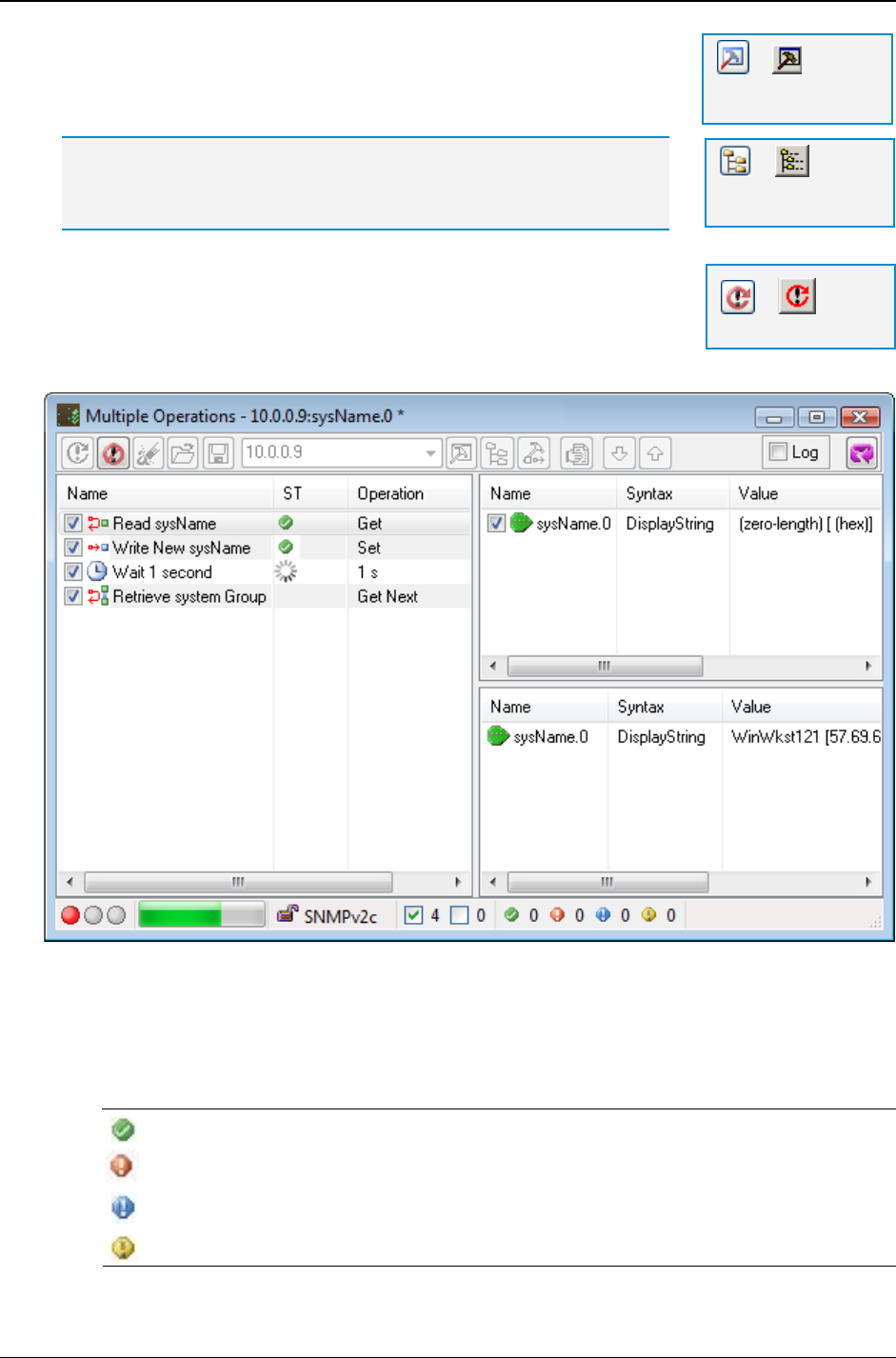Click the red status light in status bar
The height and width of the screenshot is (1358, 896).
pyautogui.click(x=70, y=915)
